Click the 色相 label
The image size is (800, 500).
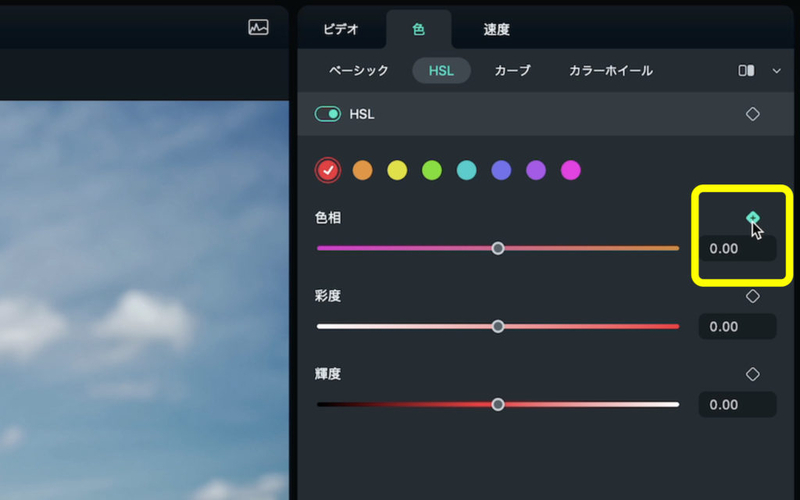click(328, 218)
